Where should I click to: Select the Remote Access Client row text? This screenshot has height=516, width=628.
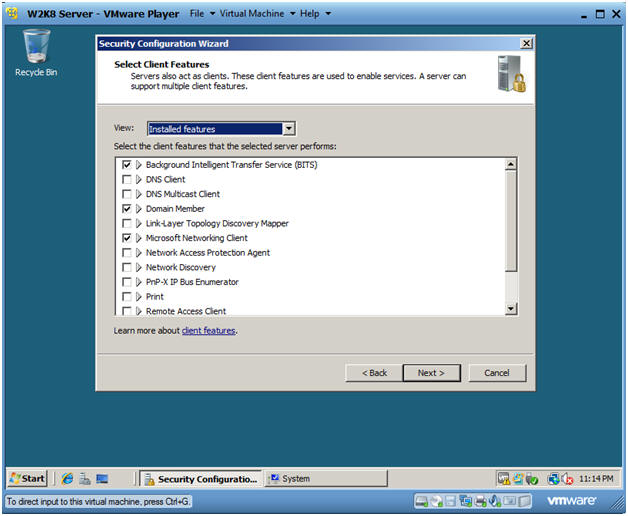(186, 311)
